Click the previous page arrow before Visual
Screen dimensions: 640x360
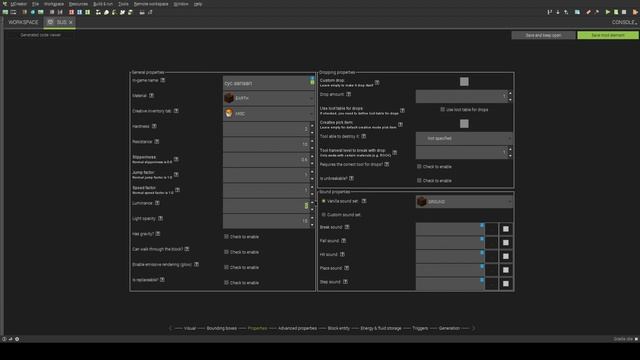(171, 328)
